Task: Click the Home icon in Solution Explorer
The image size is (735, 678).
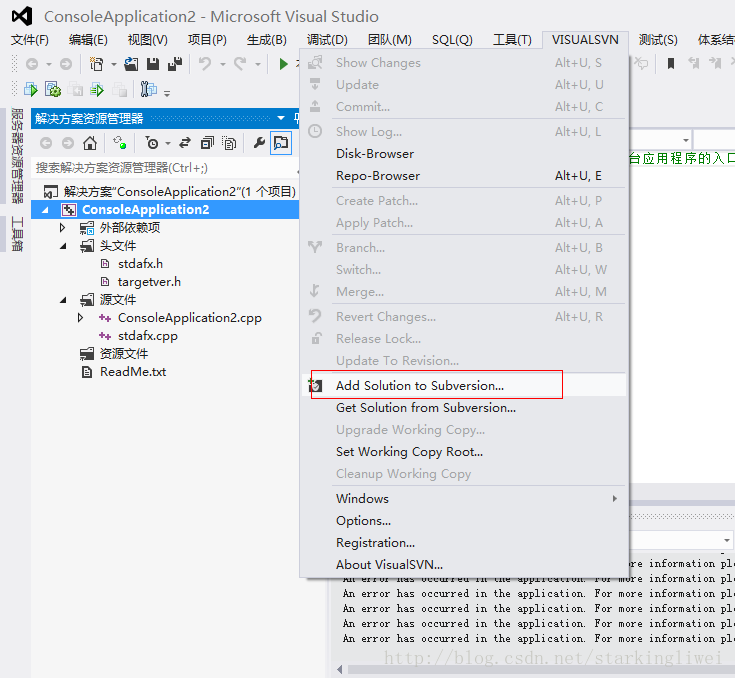Action: pos(90,143)
